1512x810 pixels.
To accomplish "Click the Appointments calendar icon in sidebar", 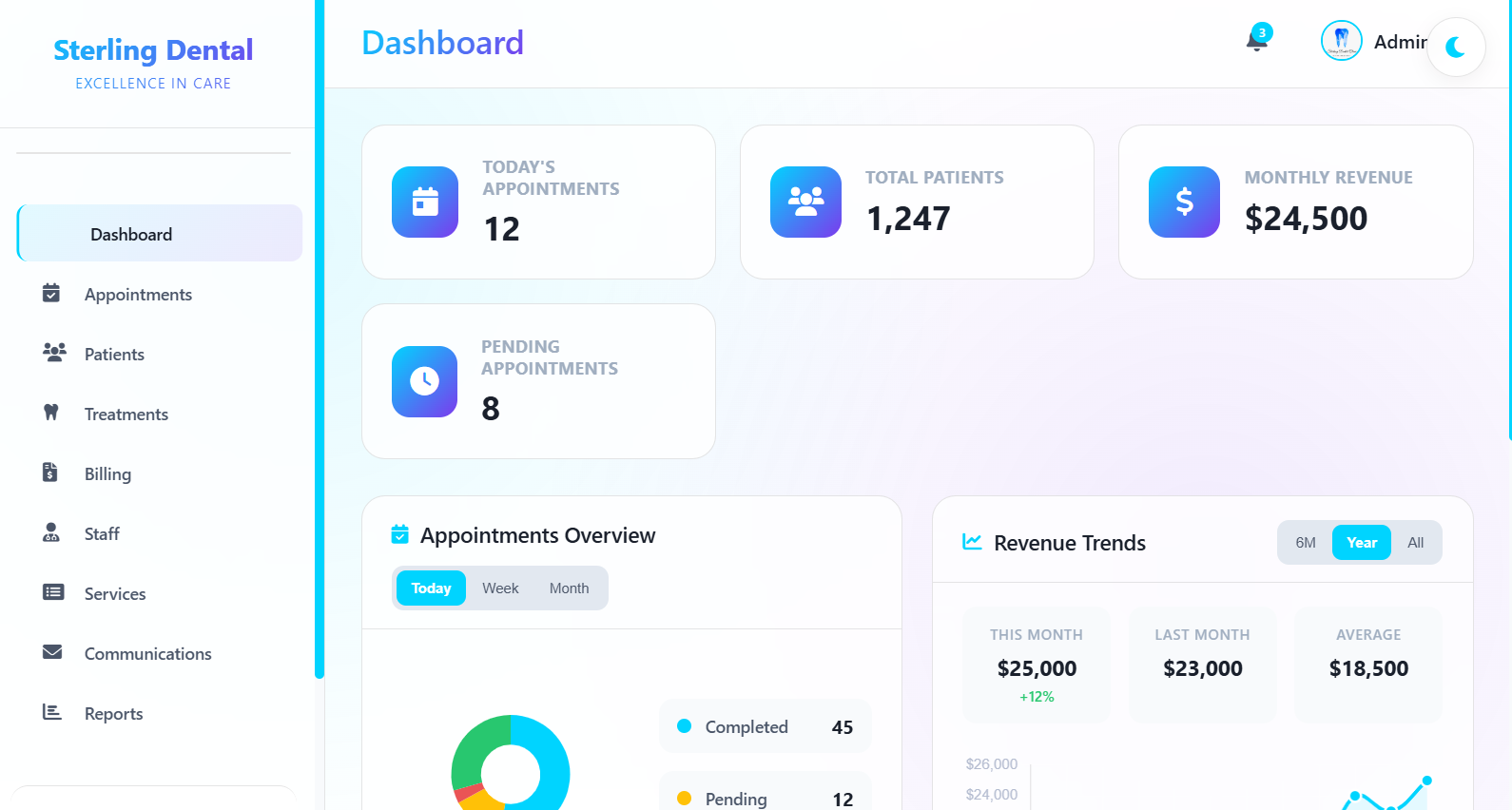I will point(51,293).
